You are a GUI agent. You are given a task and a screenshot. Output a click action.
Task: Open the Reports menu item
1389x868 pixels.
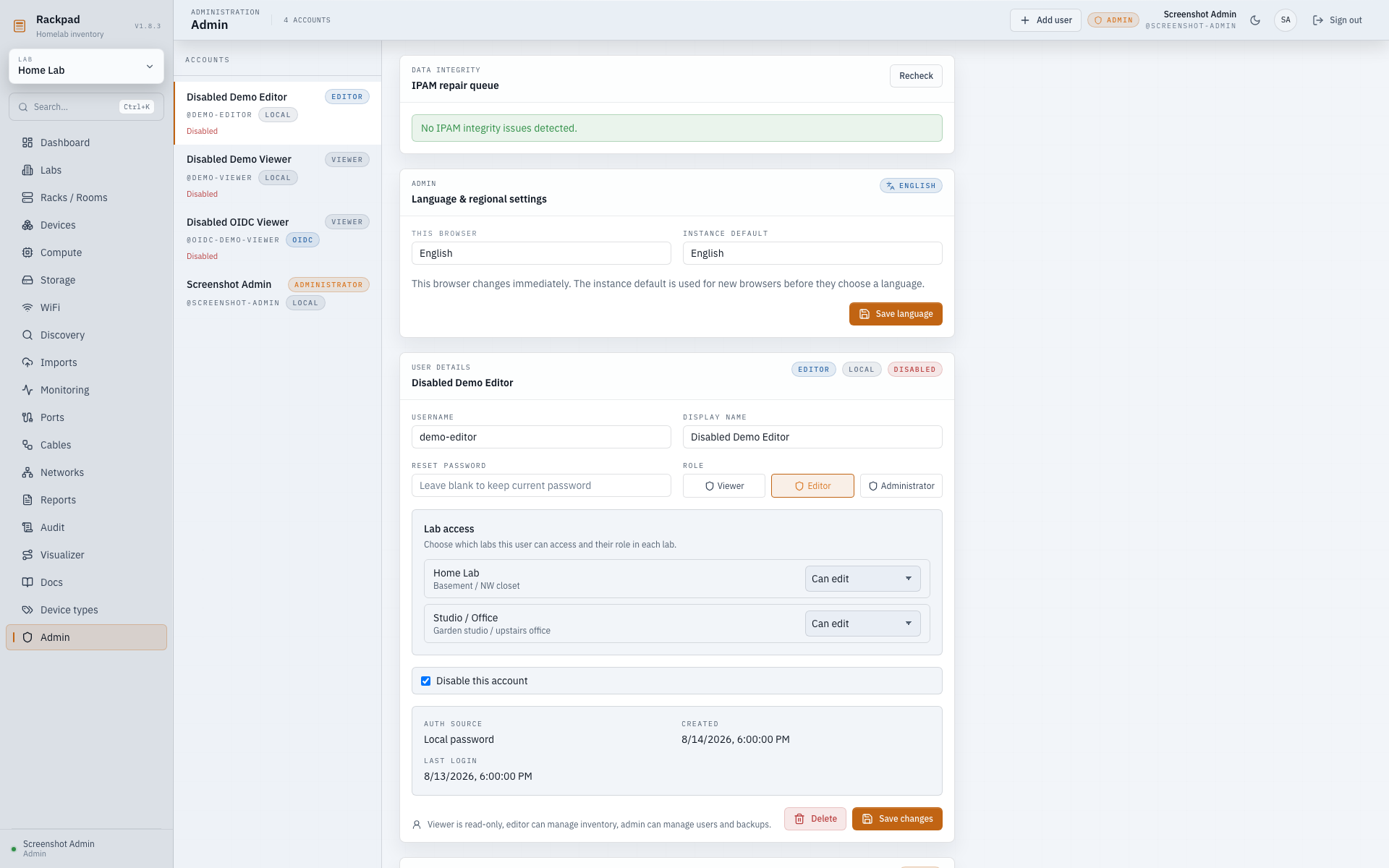coord(86,500)
